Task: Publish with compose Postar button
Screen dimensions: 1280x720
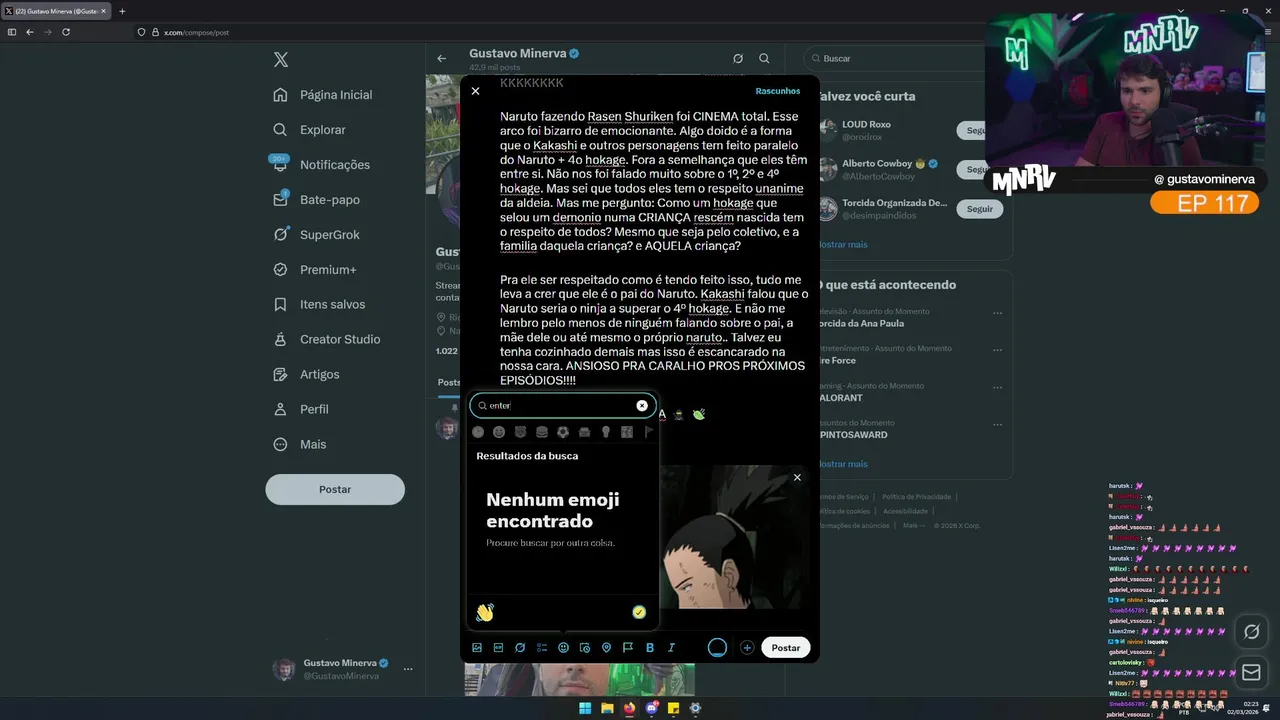Action: coord(786,648)
